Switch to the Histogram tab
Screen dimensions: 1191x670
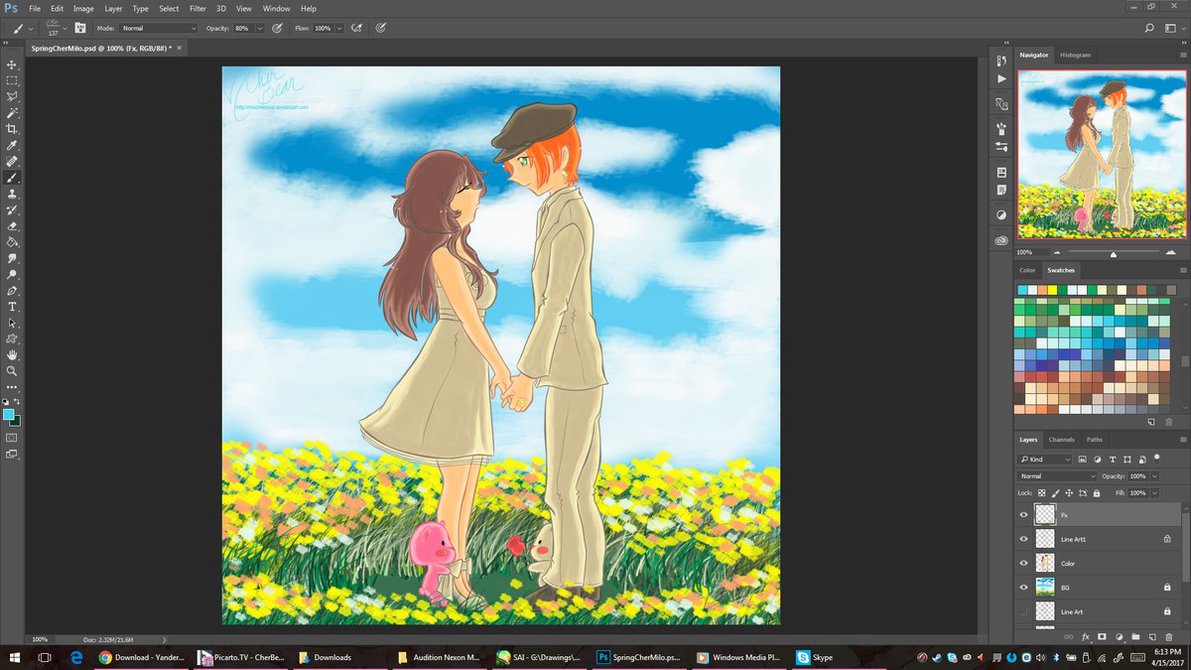tap(1075, 55)
